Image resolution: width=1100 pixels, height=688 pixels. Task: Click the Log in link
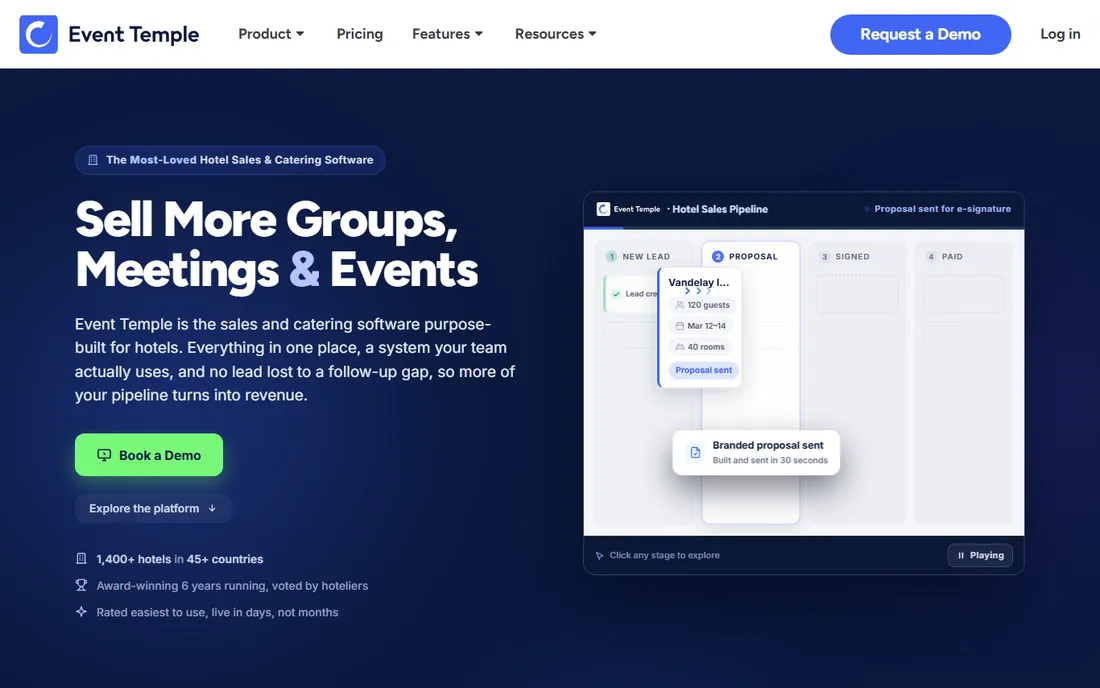(x=1060, y=34)
